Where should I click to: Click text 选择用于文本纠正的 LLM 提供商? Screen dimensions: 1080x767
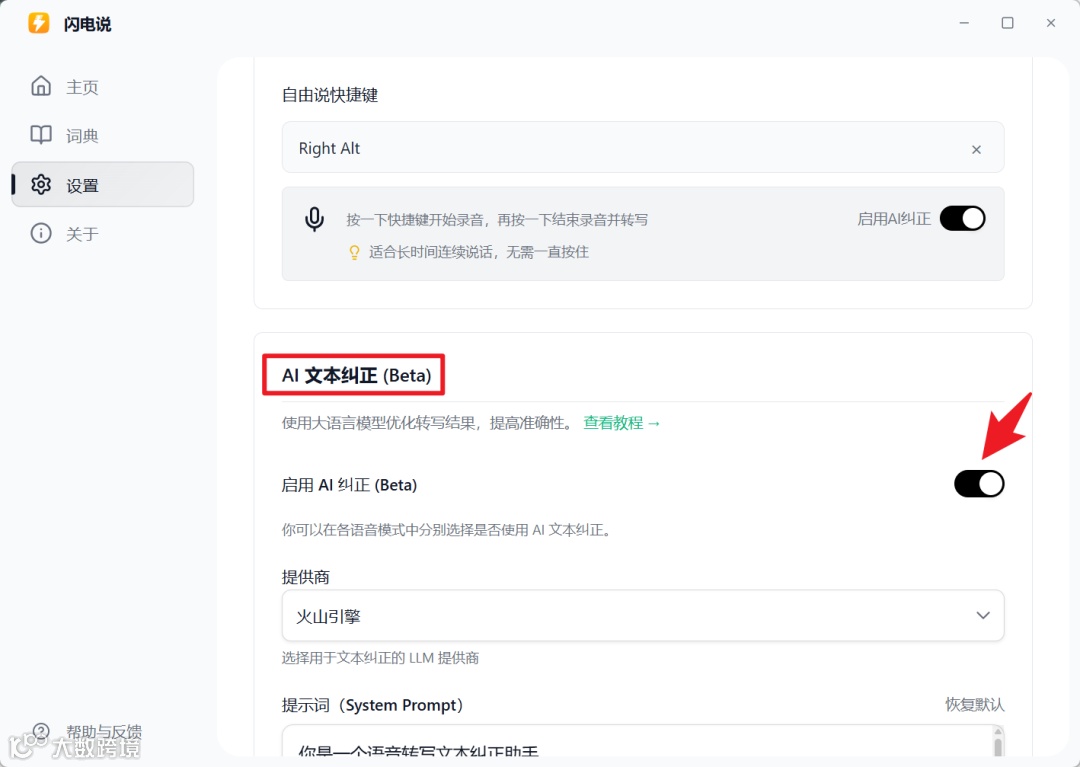[x=380, y=658]
